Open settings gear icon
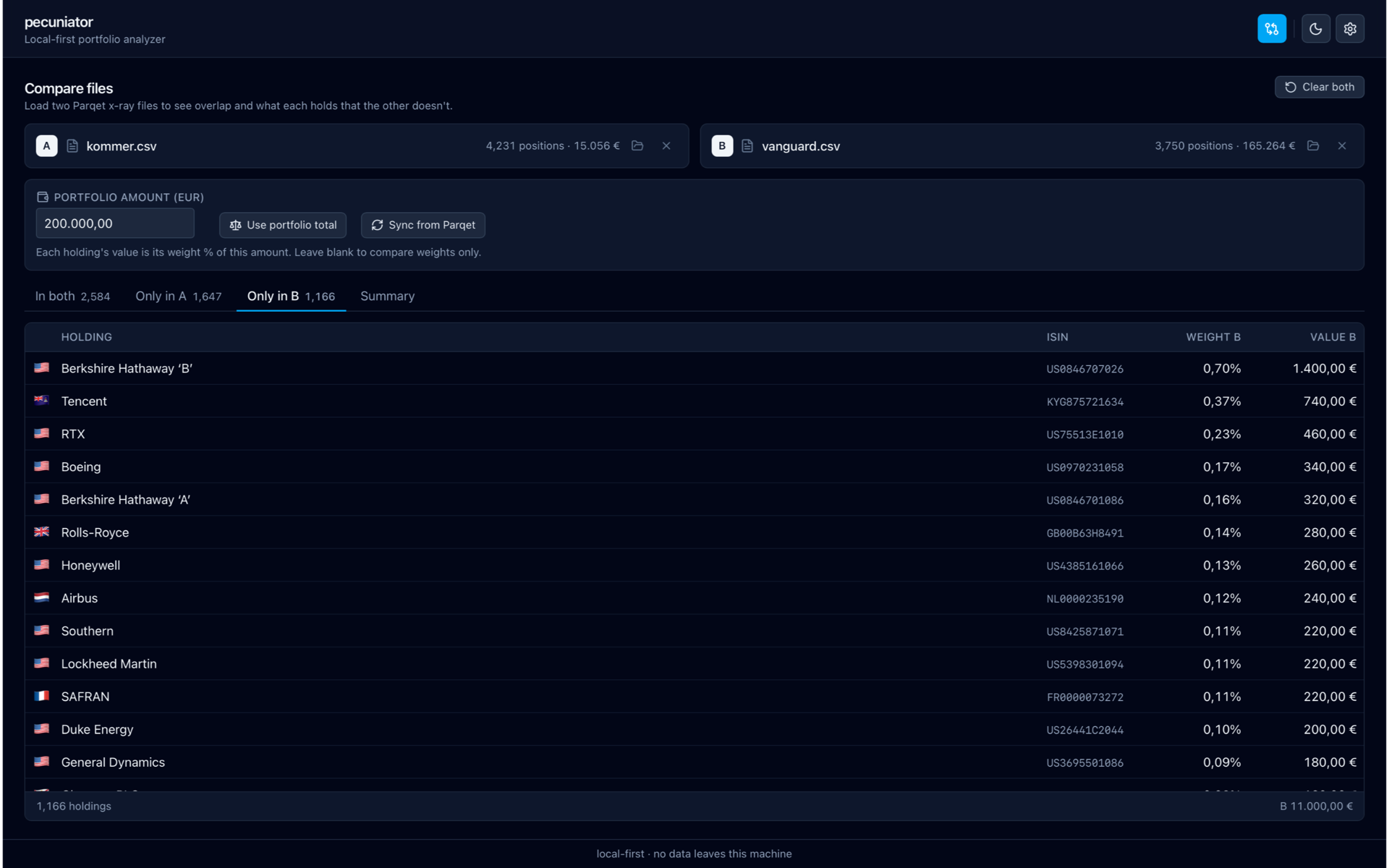 1350,29
